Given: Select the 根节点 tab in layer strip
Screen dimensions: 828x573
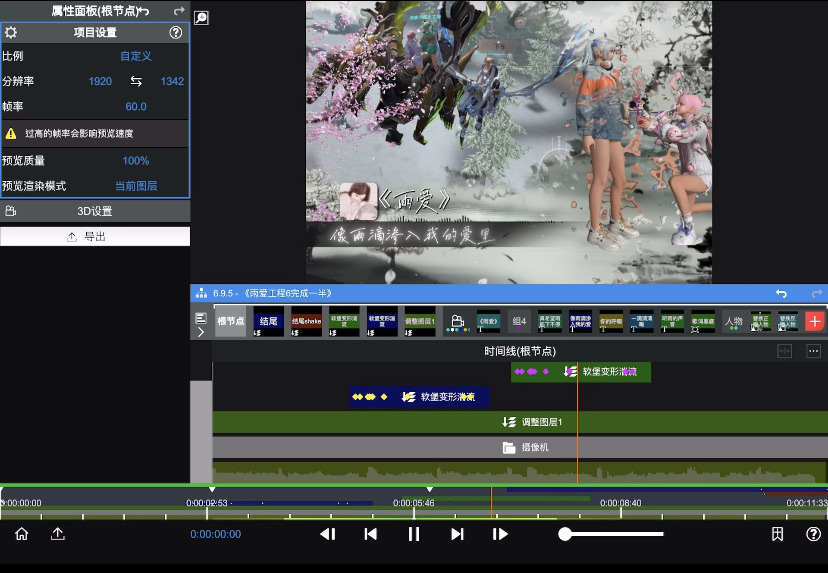Looking at the screenshot, I should (x=231, y=321).
